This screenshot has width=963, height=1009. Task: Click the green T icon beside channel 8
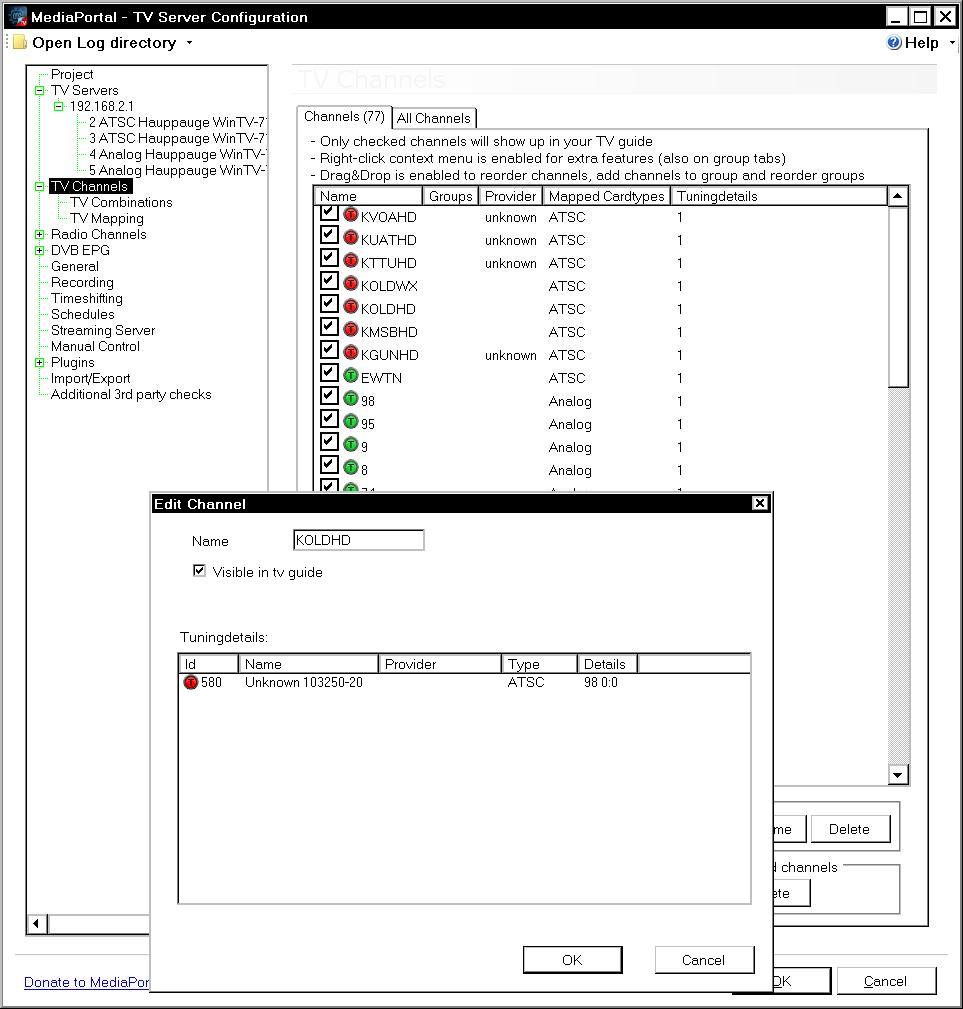351,468
